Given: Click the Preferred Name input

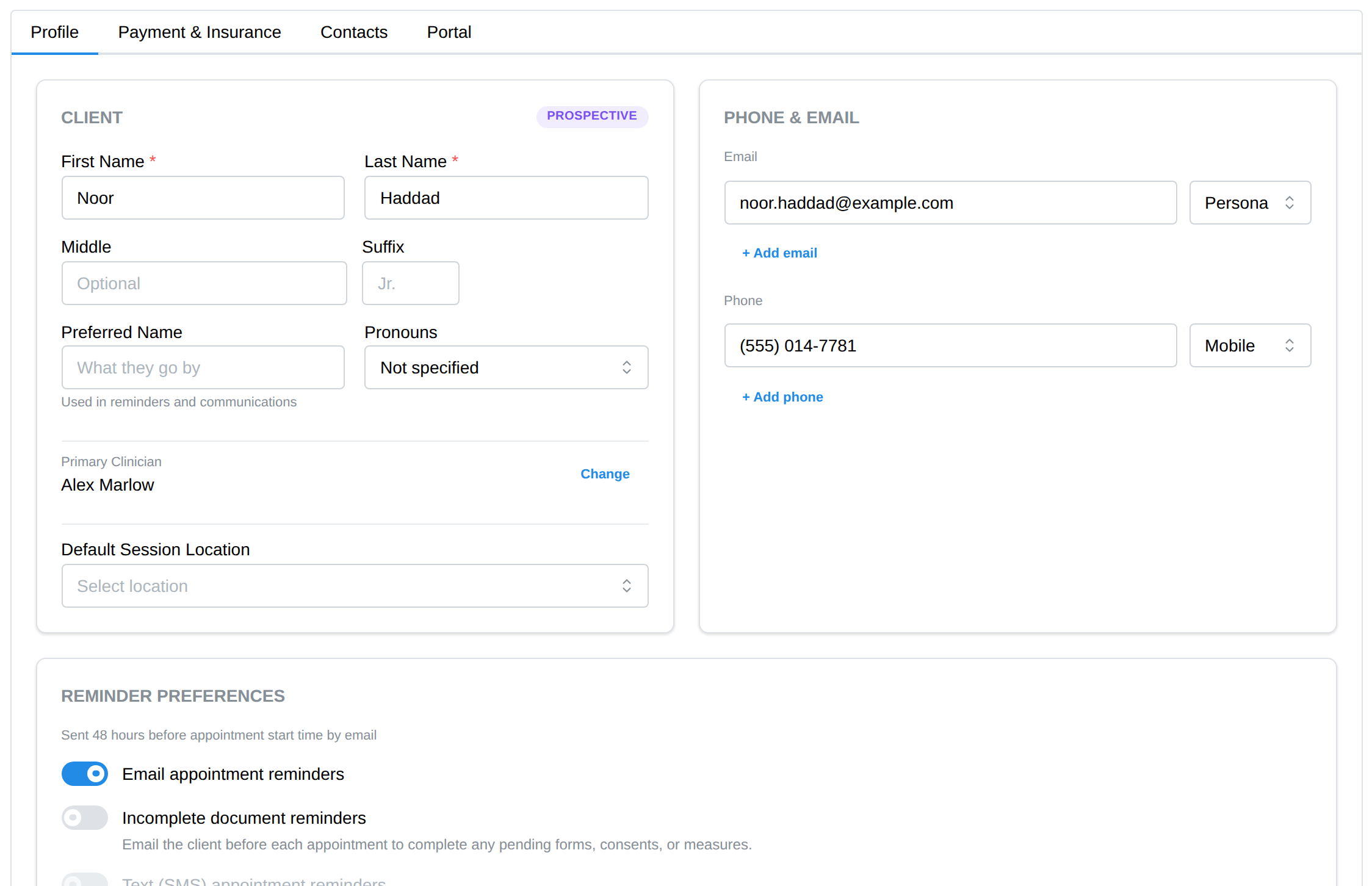Looking at the screenshot, I should pos(203,367).
